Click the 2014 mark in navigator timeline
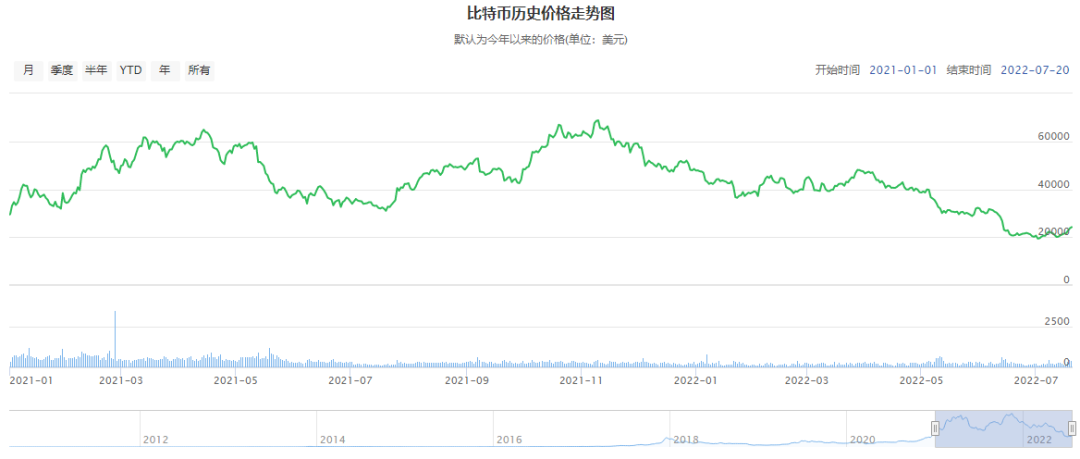Viewport: 1080px width, 459px height. 331,439
